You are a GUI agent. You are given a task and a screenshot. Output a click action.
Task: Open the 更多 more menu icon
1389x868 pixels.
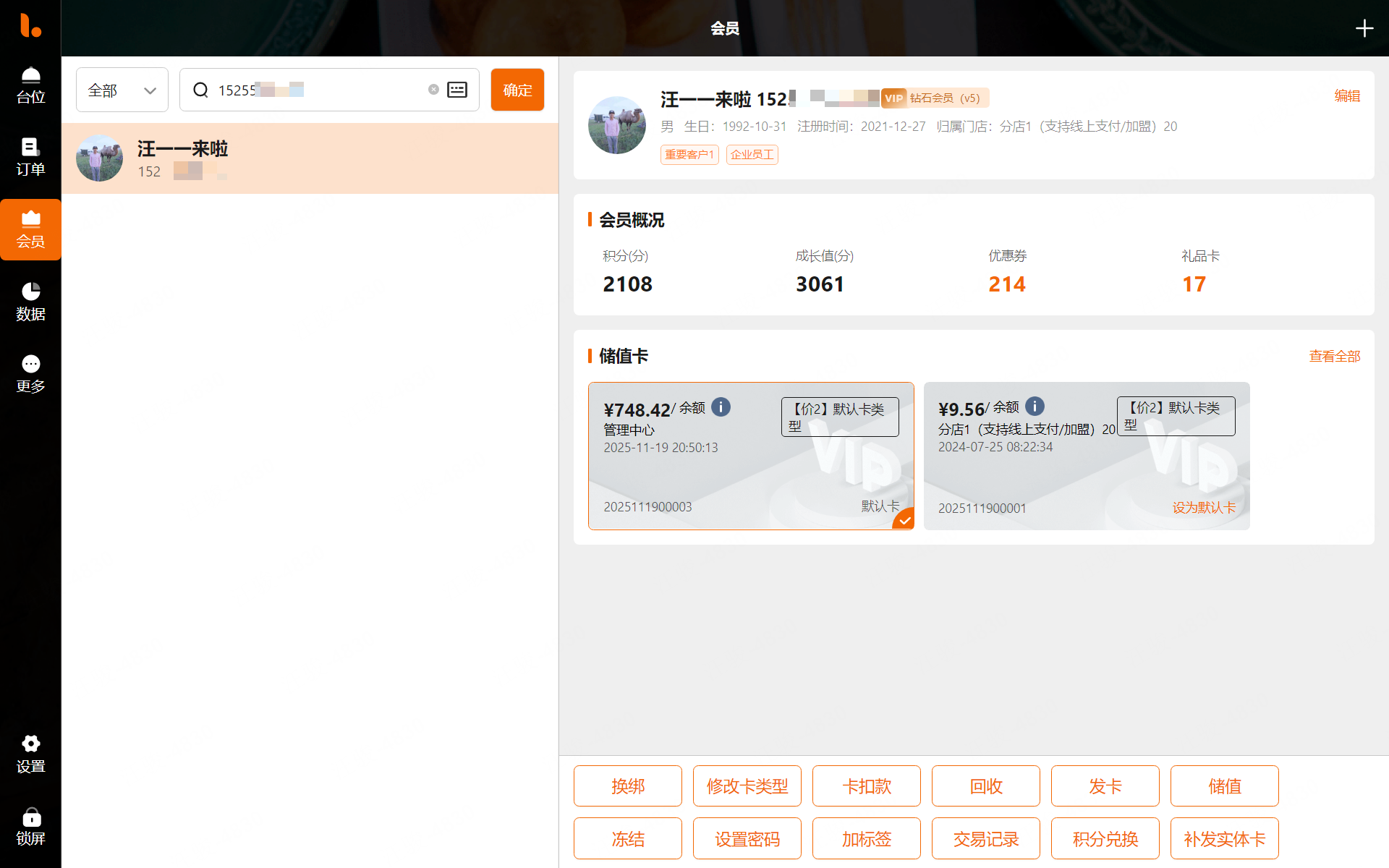(x=30, y=374)
